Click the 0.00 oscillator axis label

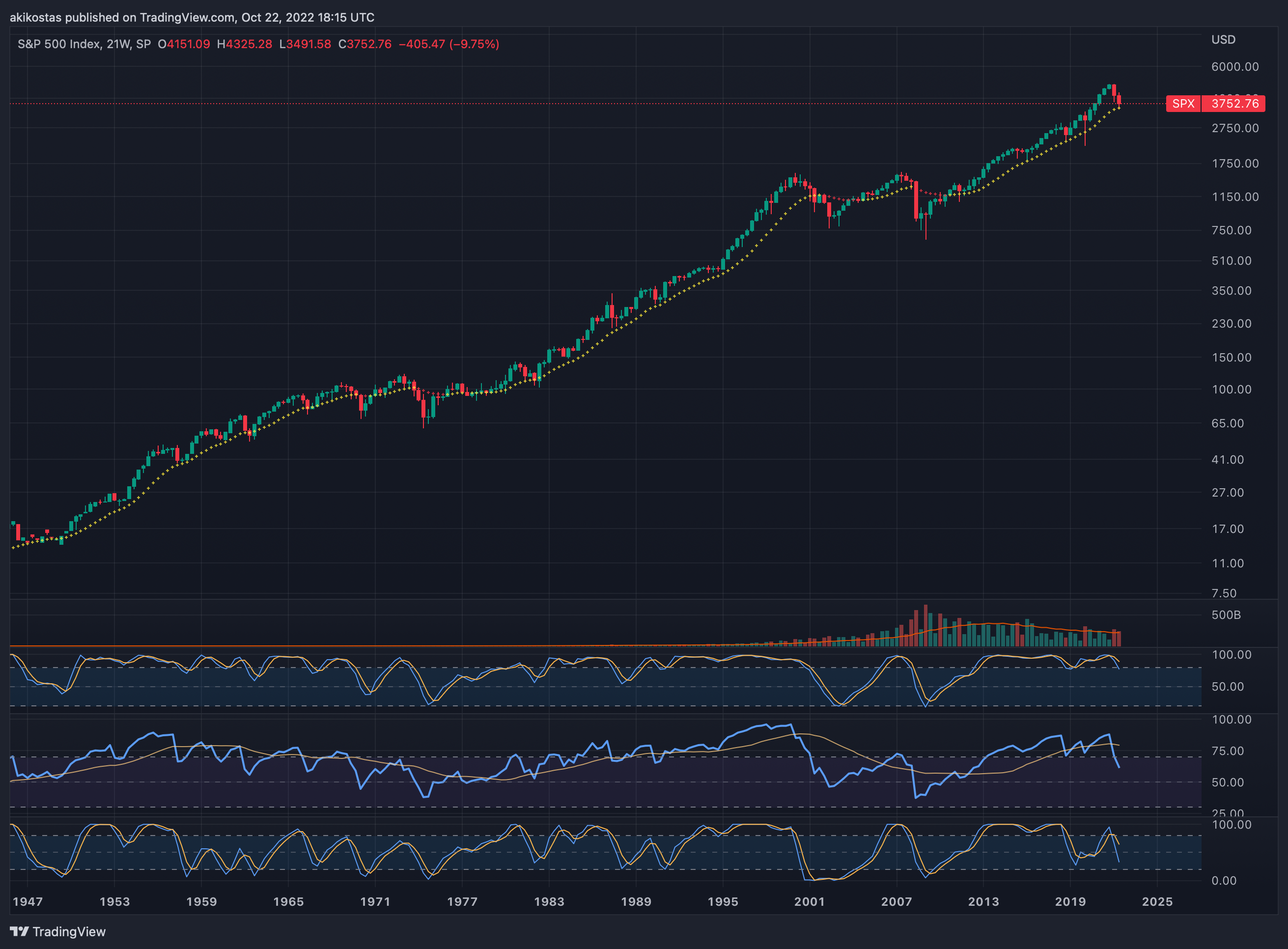pyautogui.click(x=1224, y=881)
